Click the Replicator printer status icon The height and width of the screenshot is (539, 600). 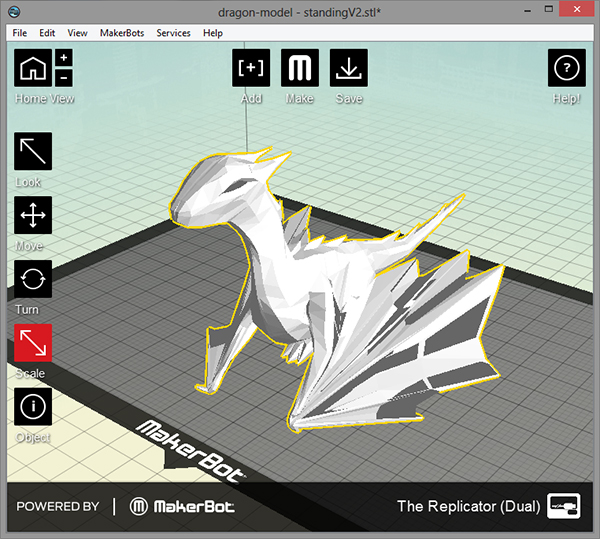(564, 506)
